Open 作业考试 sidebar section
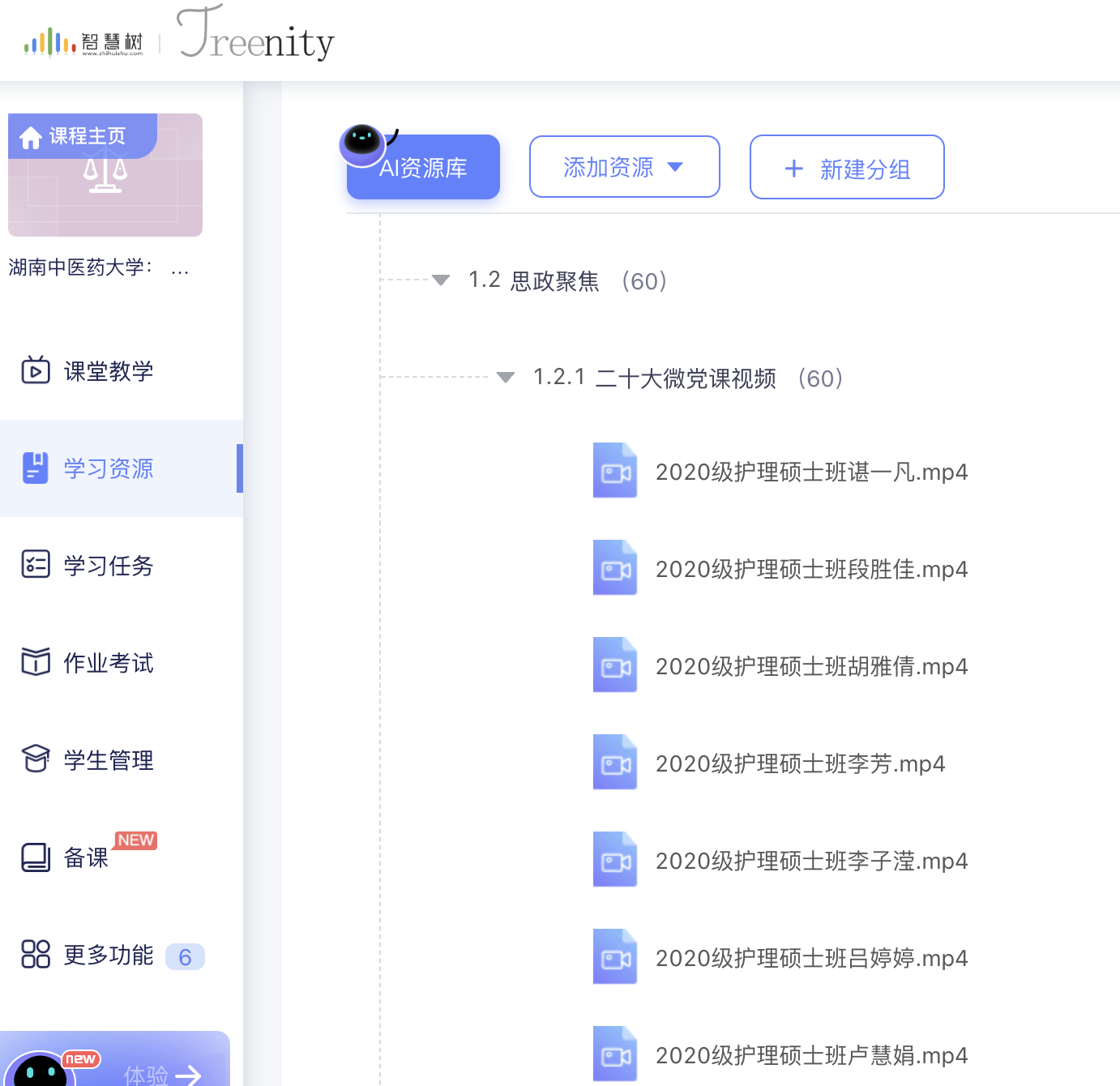Screen dimensions: 1120x1086 pyautogui.click(x=109, y=663)
